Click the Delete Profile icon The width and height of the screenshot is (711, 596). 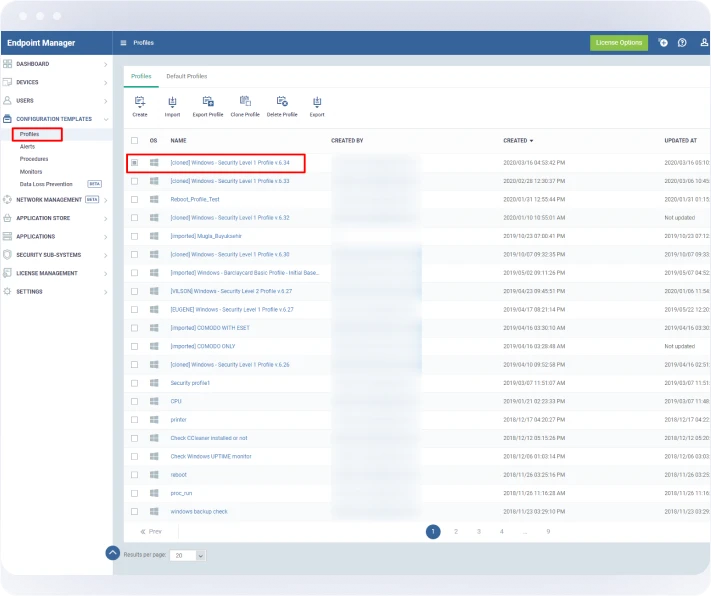click(x=282, y=102)
